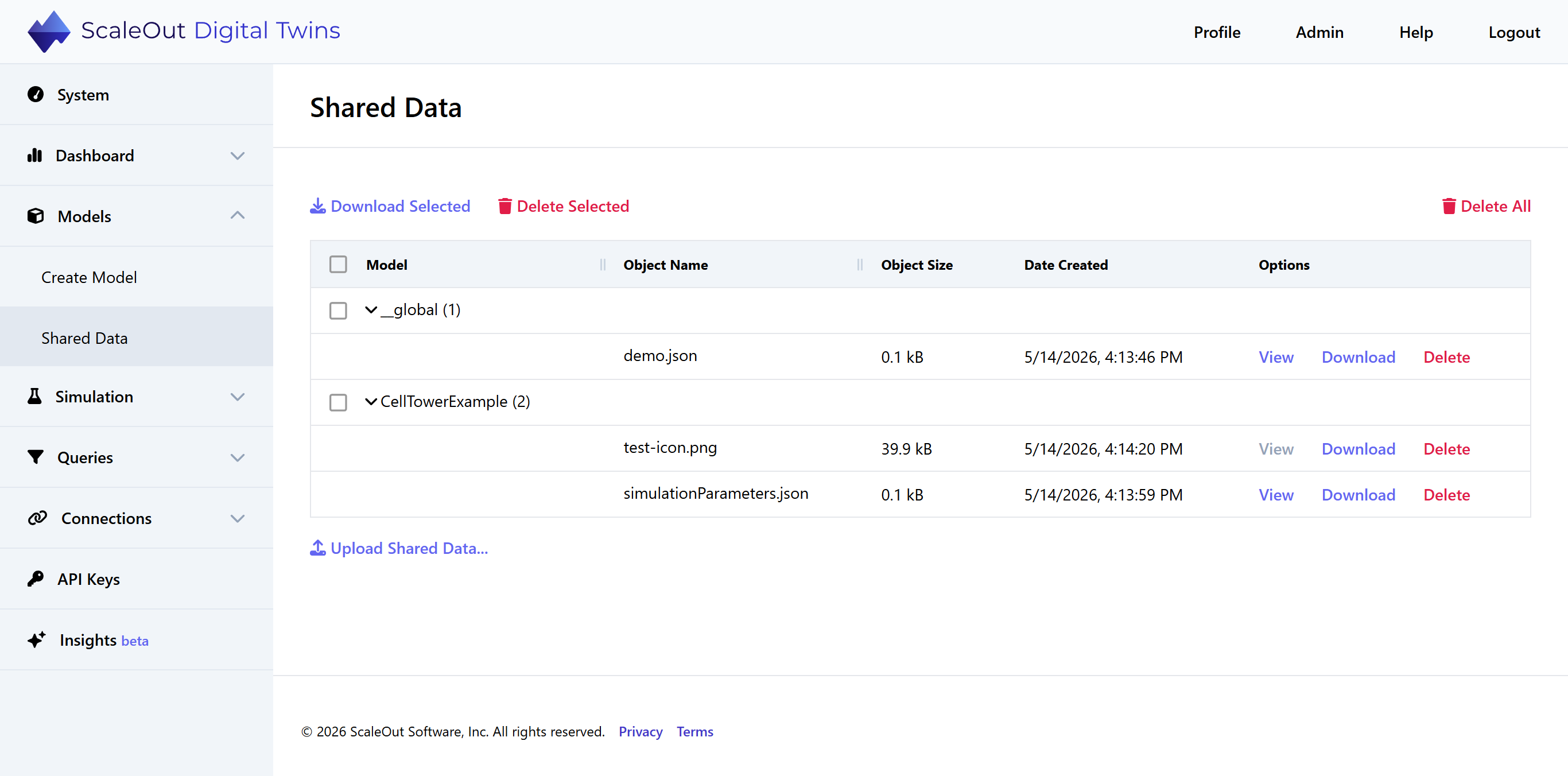Click the Date Created column header
The width and height of the screenshot is (1568, 776).
[x=1066, y=265]
